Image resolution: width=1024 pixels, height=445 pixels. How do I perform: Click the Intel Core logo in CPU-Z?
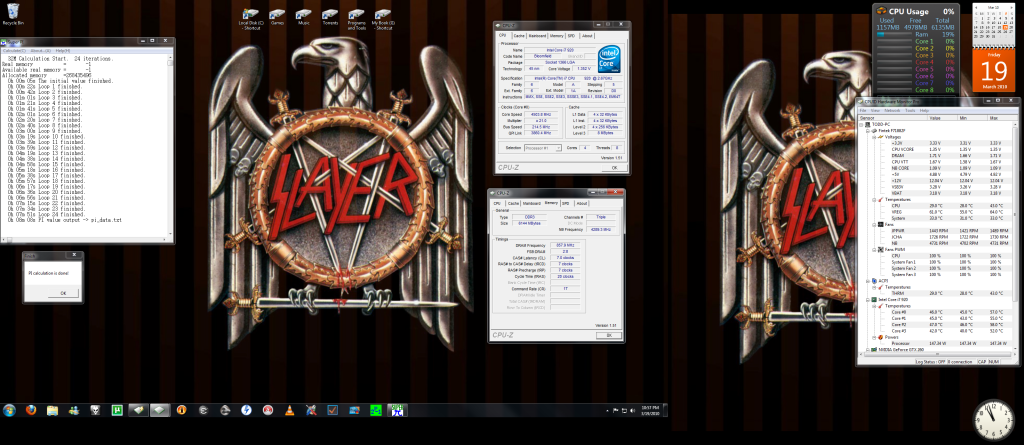pos(609,59)
